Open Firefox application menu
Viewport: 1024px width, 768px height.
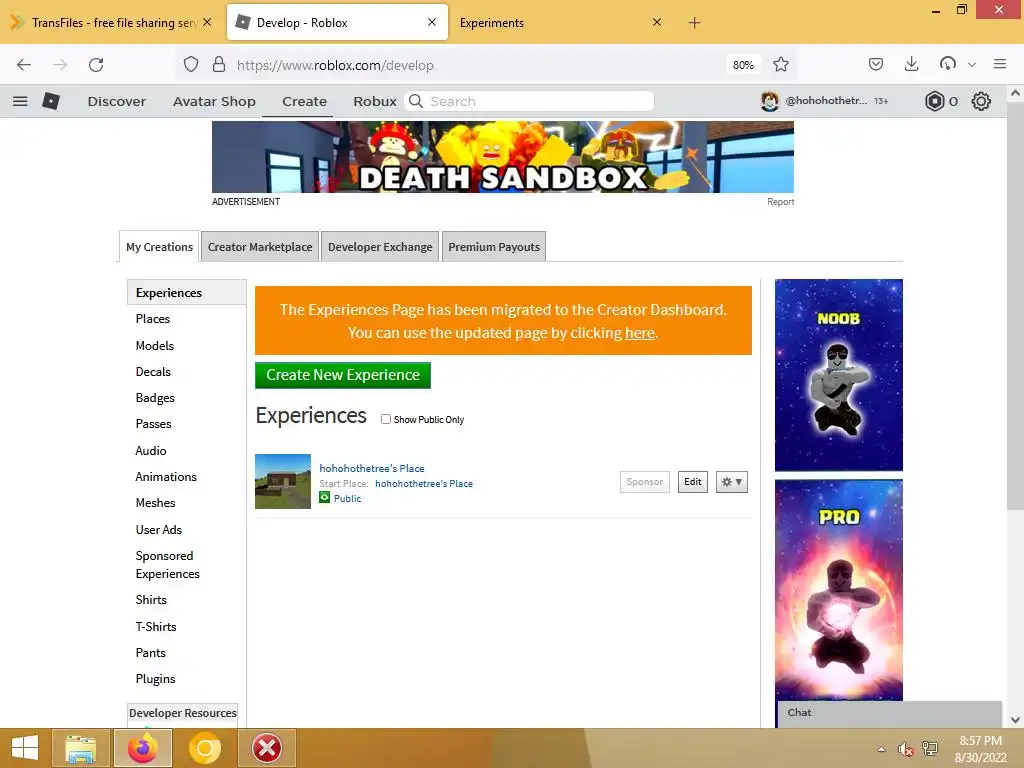pyautogui.click(x=999, y=64)
